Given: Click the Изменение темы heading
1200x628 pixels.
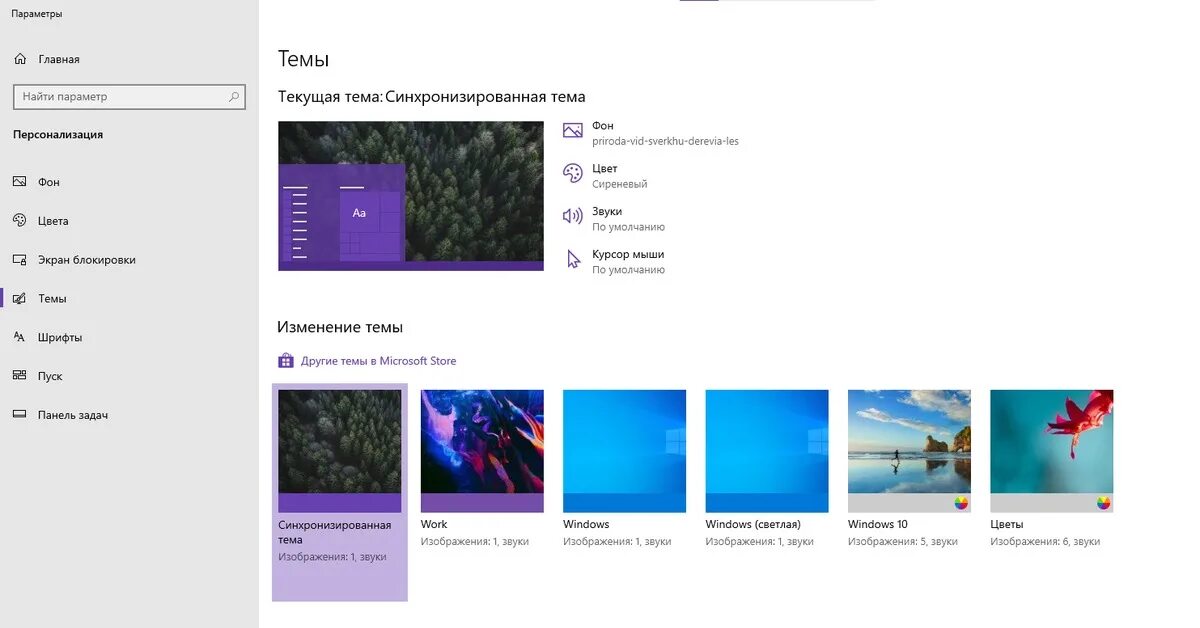Looking at the screenshot, I should click(x=340, y=327).
